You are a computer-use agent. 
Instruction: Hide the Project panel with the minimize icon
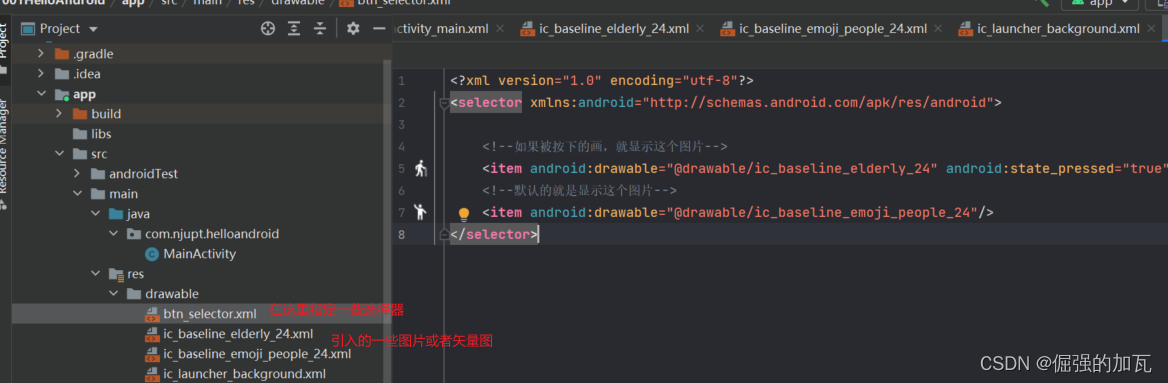point(378,29)
